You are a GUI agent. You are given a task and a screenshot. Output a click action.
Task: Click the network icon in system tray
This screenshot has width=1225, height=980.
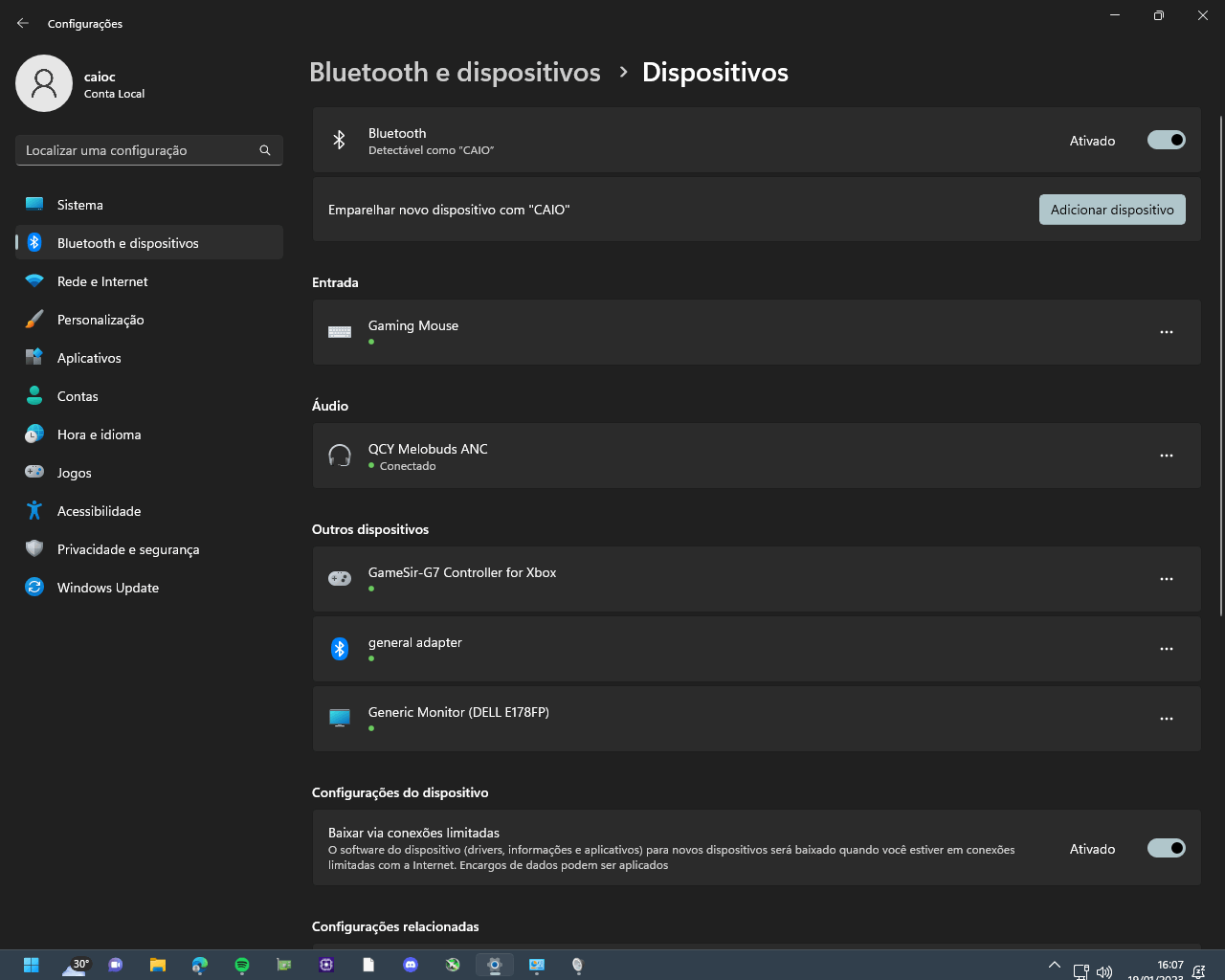point(1081,971)
